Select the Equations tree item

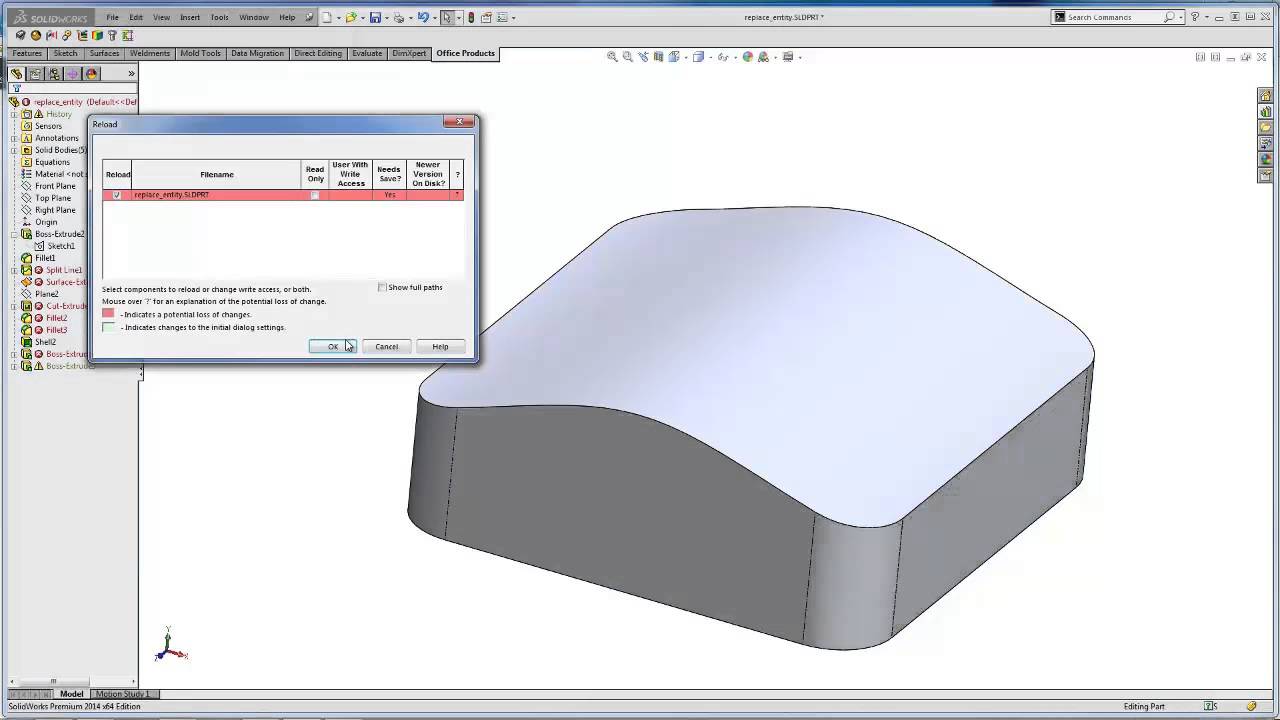[x=52, y=162]
